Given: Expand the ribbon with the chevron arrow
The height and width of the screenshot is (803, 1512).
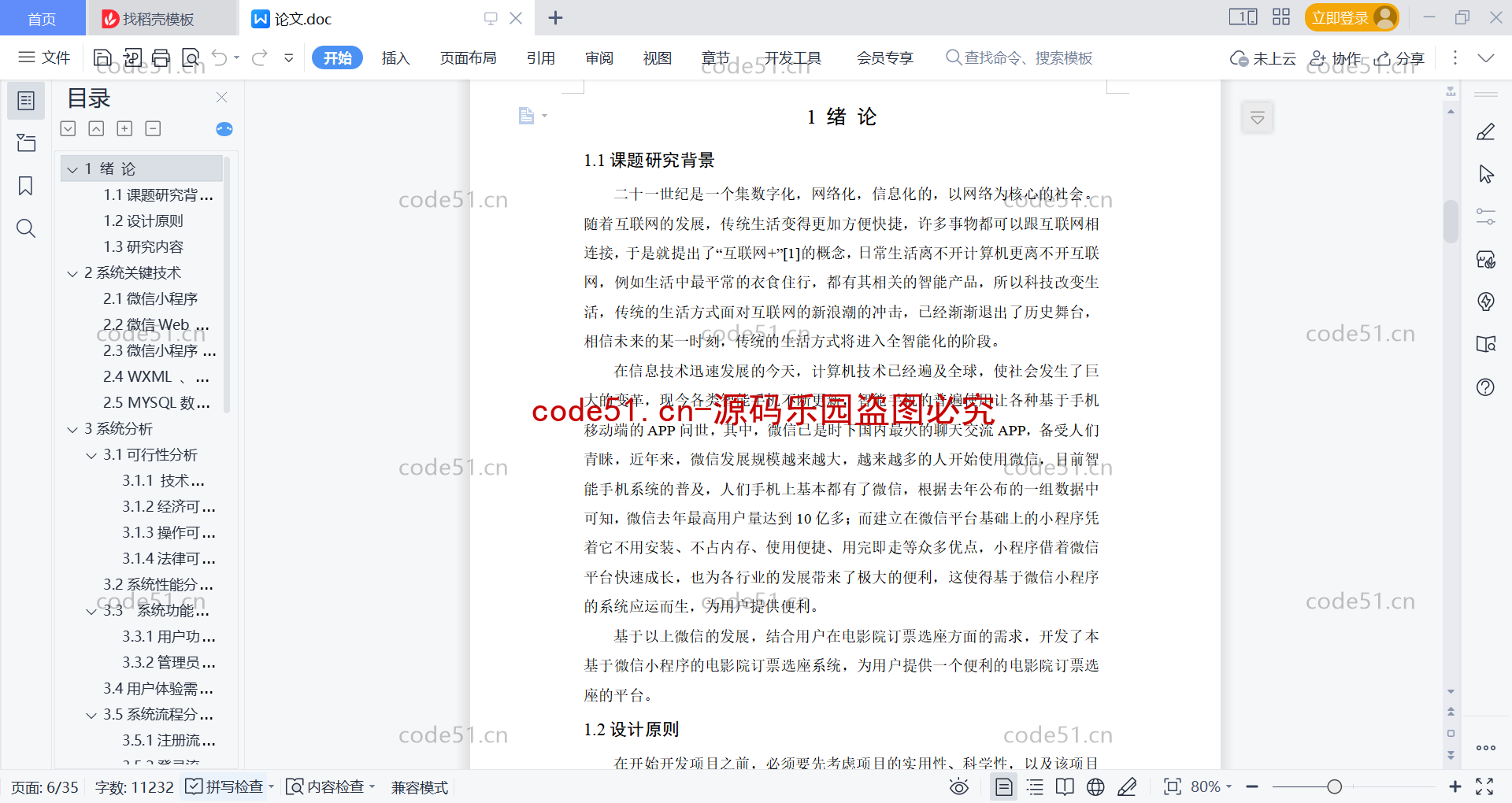Looking at the screenshot, I should (1486, 57).
